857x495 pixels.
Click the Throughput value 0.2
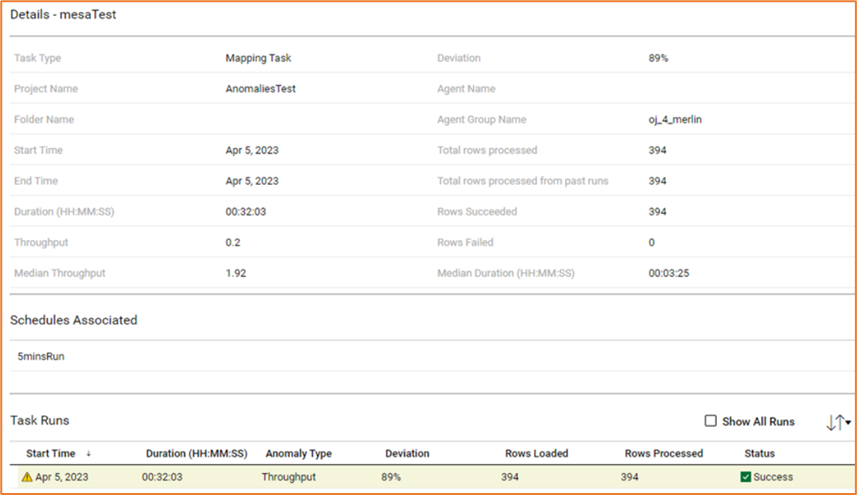point(233,242)
